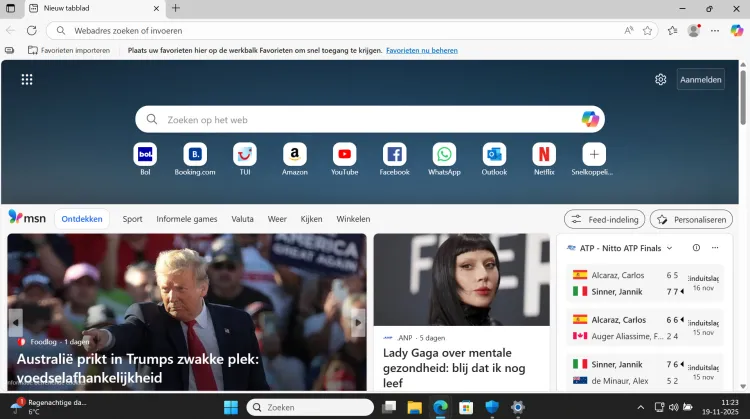750x419 pixels.
Task: Click the Copilot icon in search box
Action: pos(590,119)
